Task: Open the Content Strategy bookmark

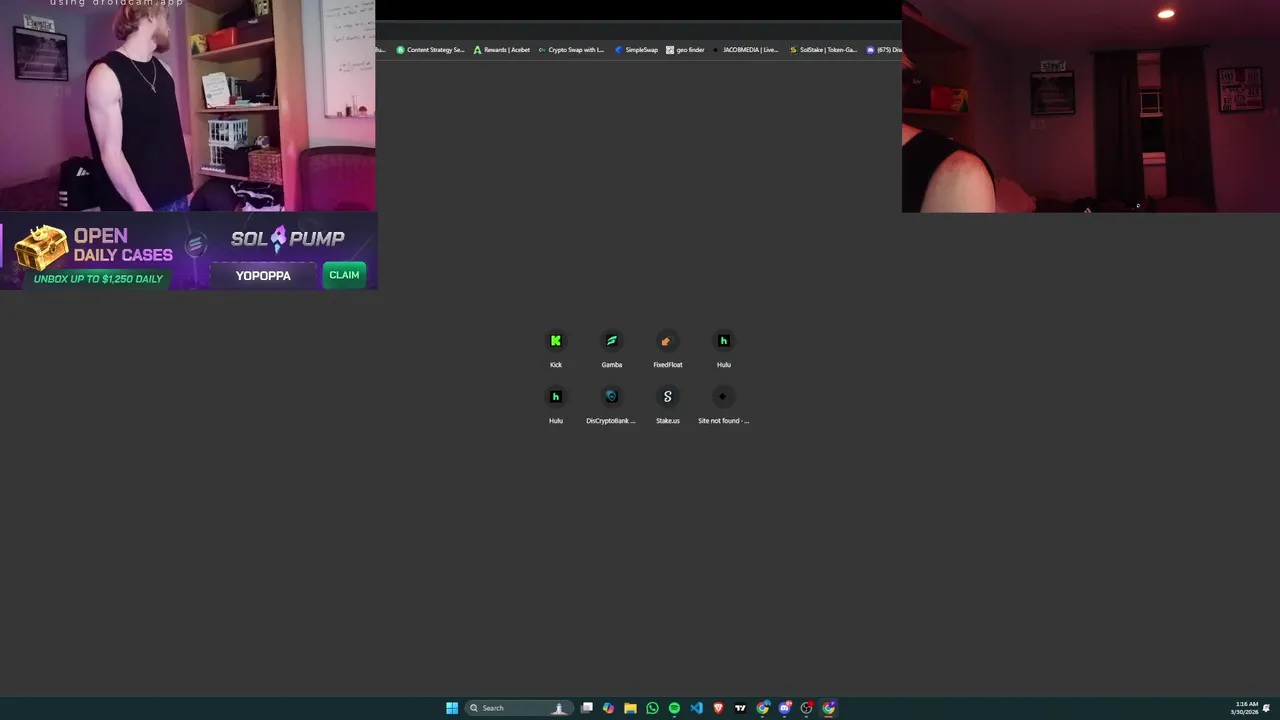Action: pos(431,50)
